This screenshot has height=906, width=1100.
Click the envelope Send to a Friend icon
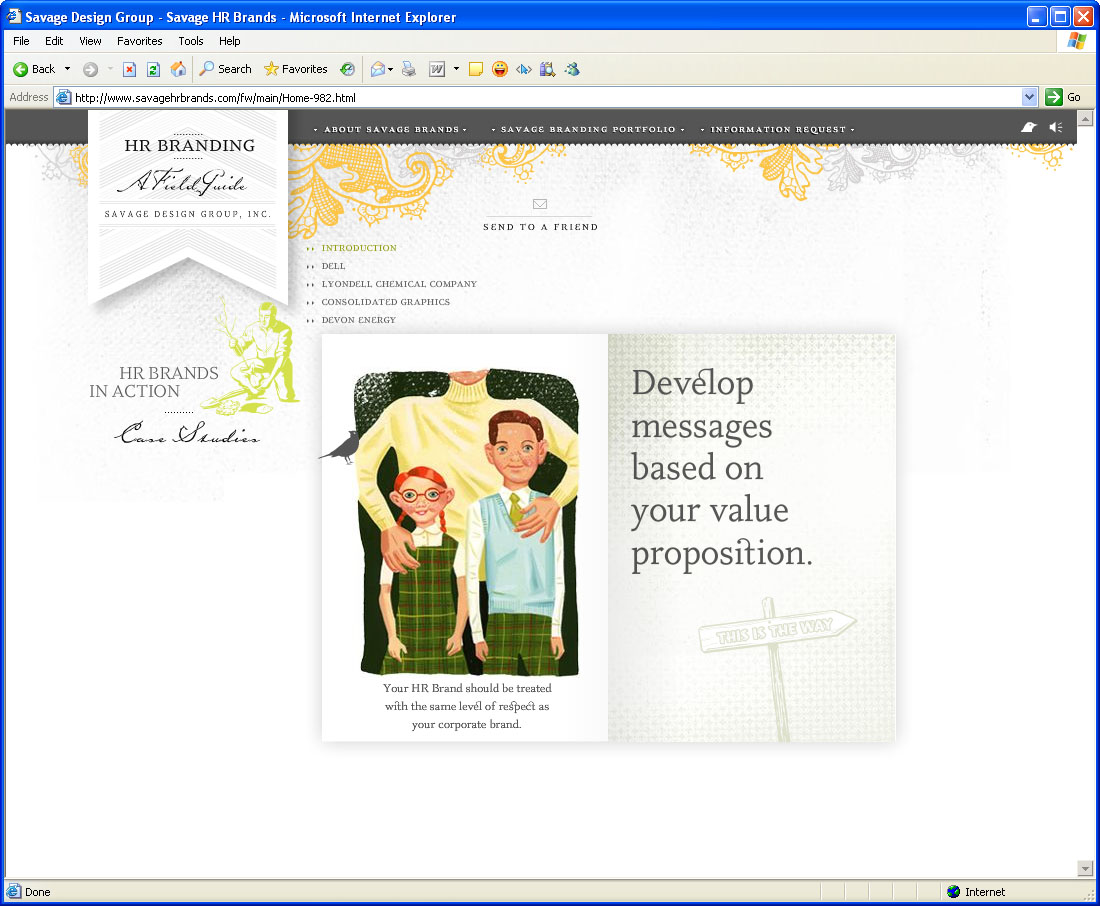click(540, 204)
